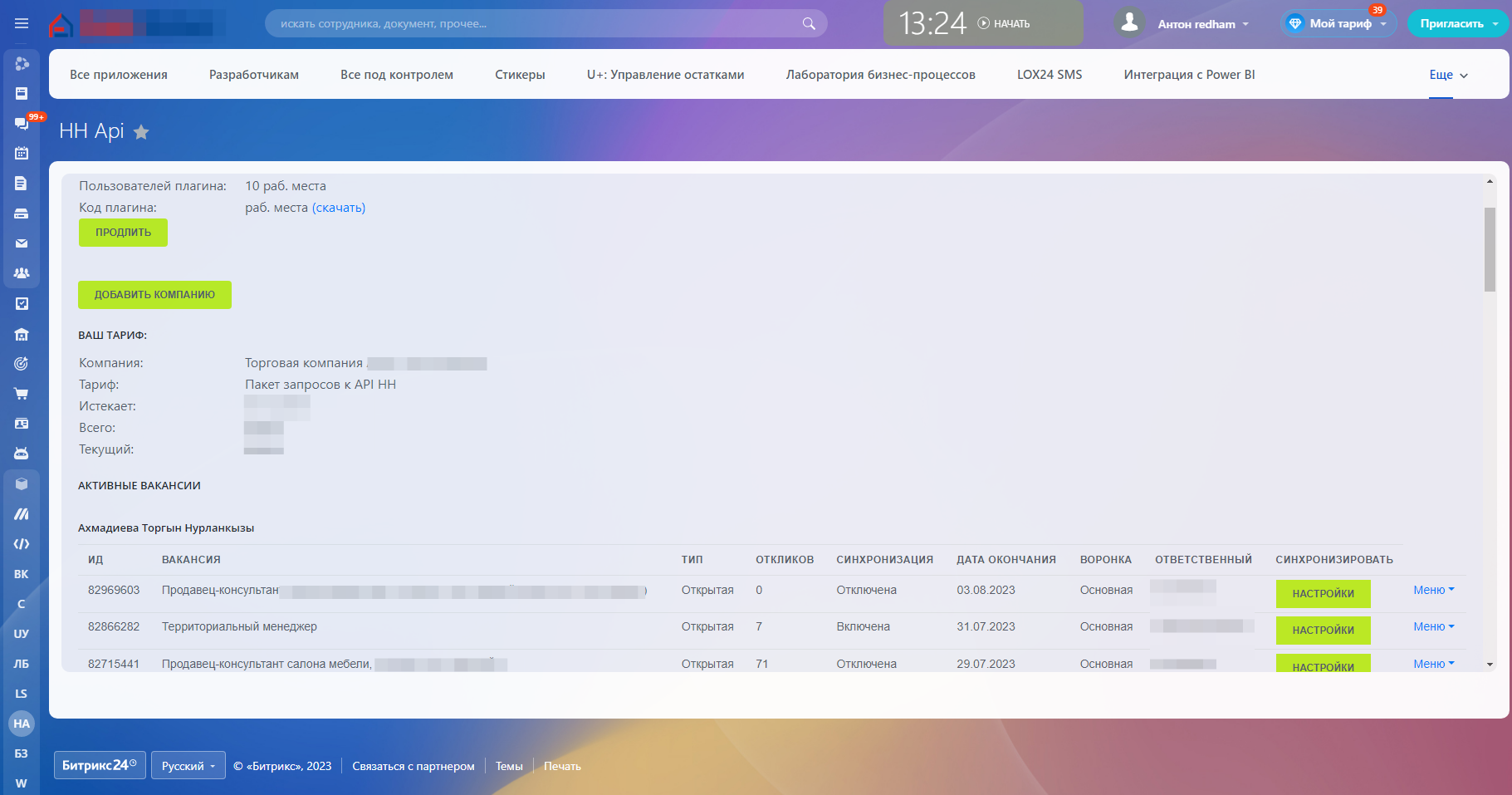Expand the Антон redham user menu

pyautogui.click(x=1202, y=24)
